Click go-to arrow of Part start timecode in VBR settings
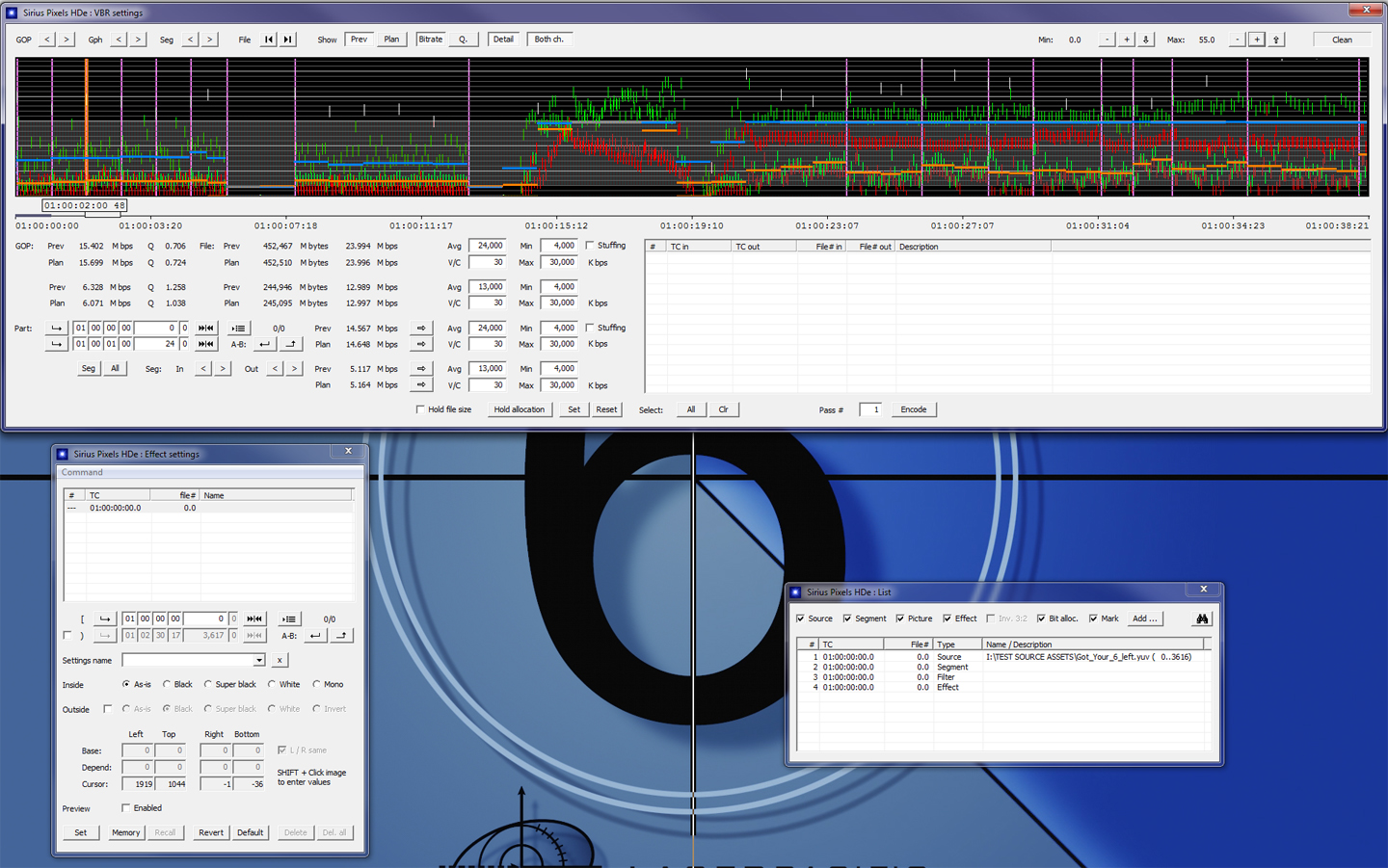 57,329
